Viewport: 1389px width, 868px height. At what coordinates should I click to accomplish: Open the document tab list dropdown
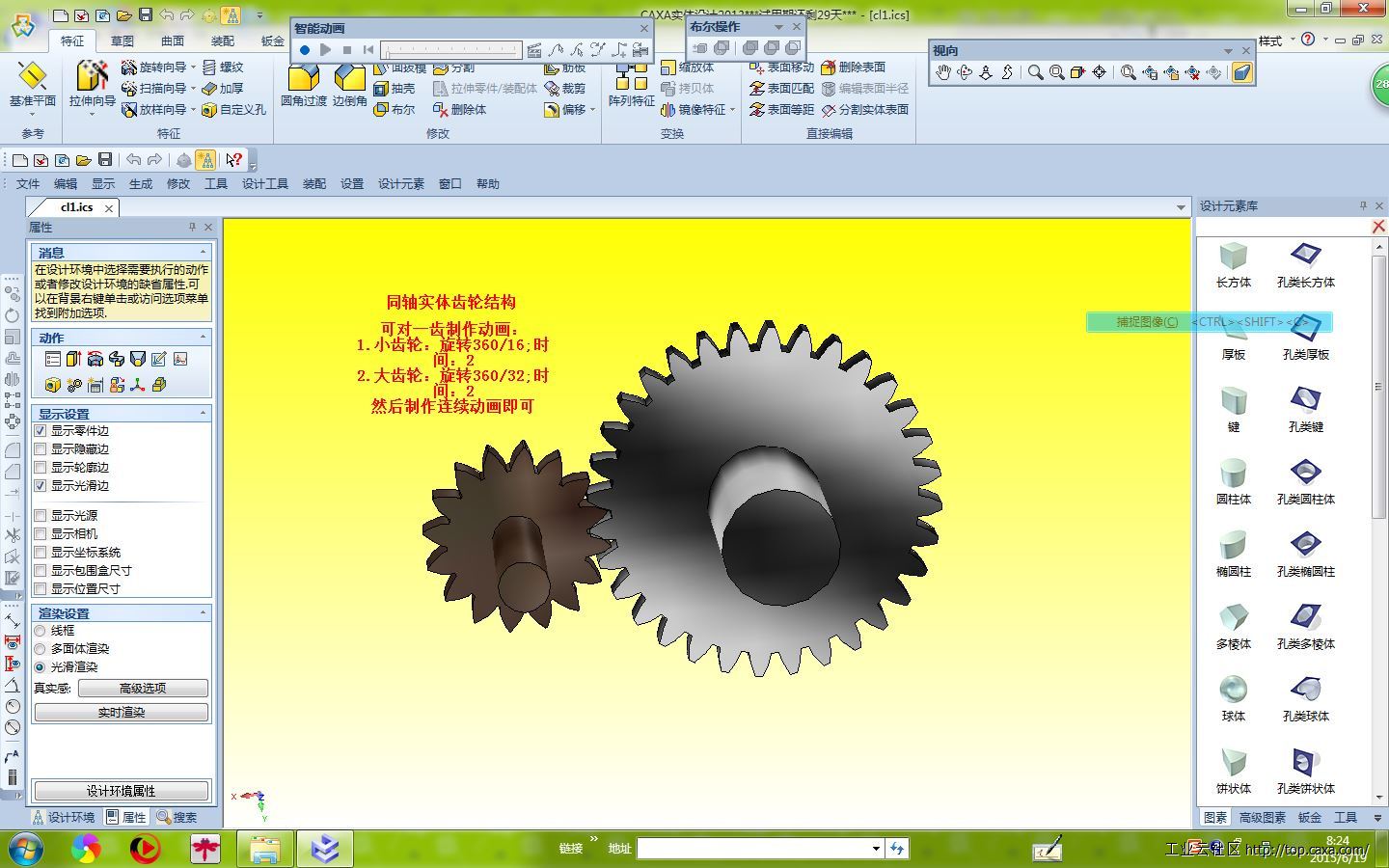(x=1181, y=207)
